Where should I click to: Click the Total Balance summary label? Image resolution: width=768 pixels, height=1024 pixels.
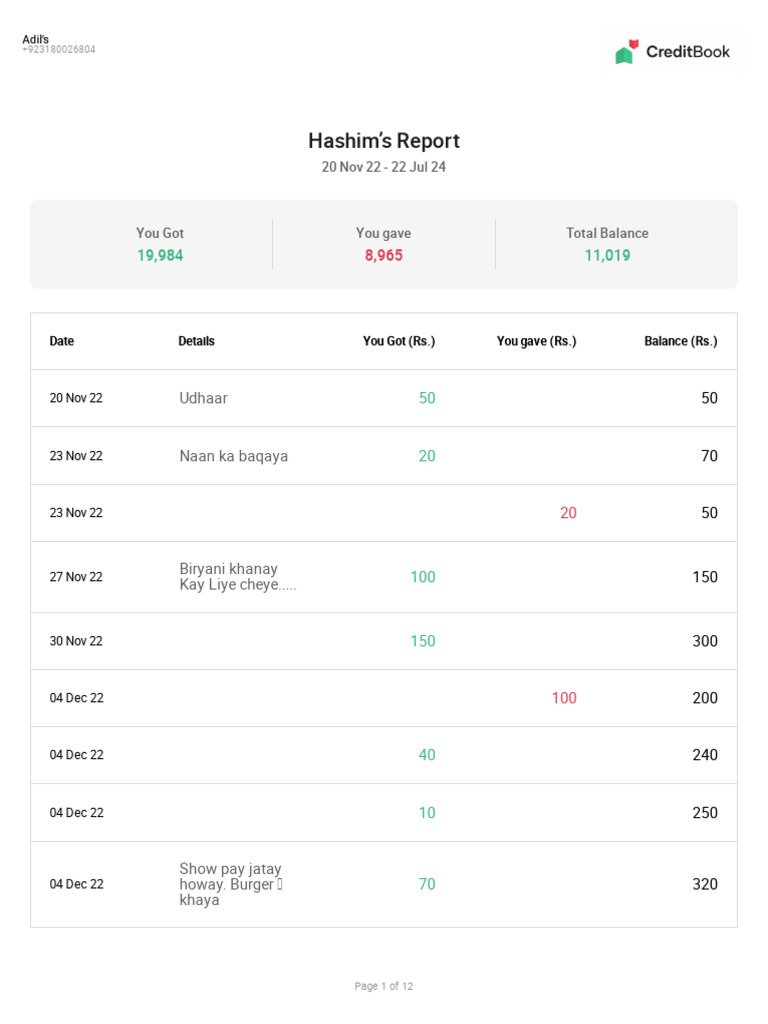[x=607, y=233]
